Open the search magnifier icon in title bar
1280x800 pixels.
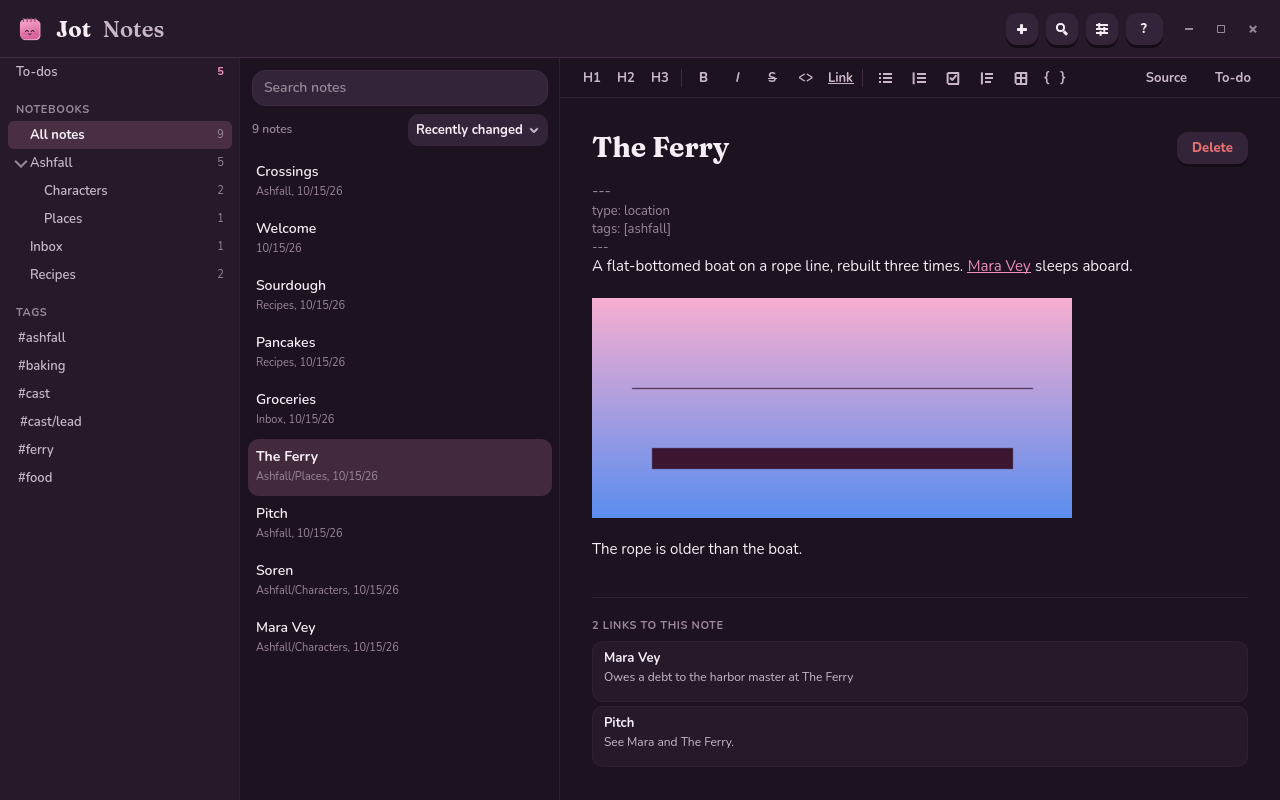(x=1061, y=29)
